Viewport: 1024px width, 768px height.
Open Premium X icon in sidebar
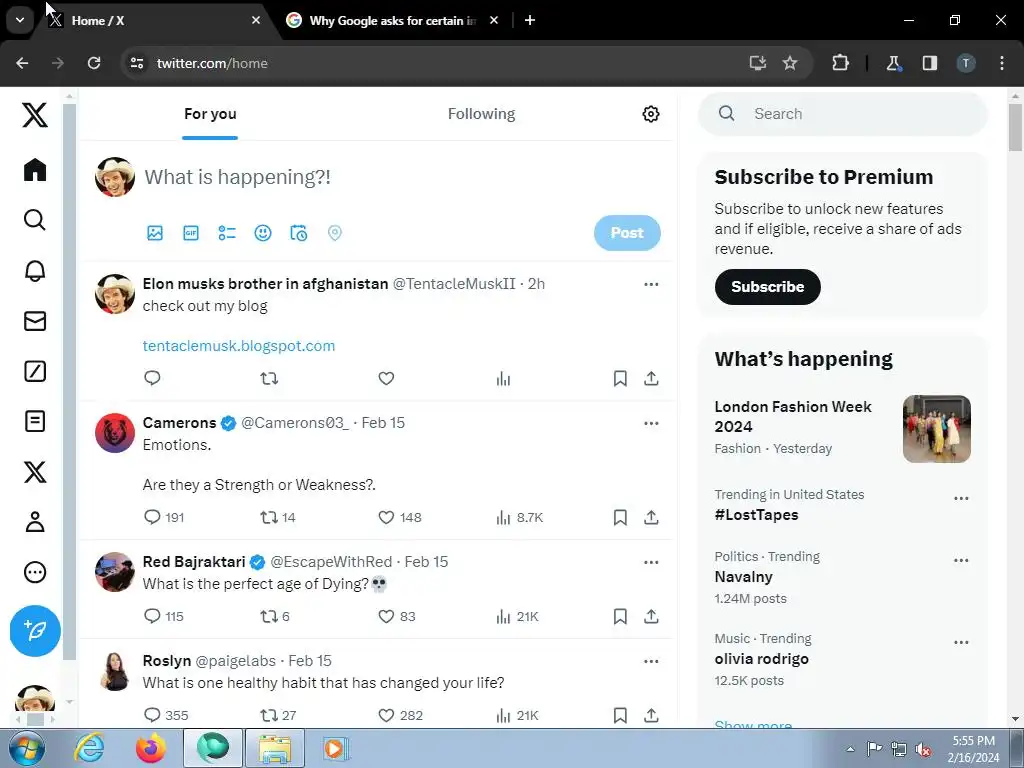(x=35, y=472)
